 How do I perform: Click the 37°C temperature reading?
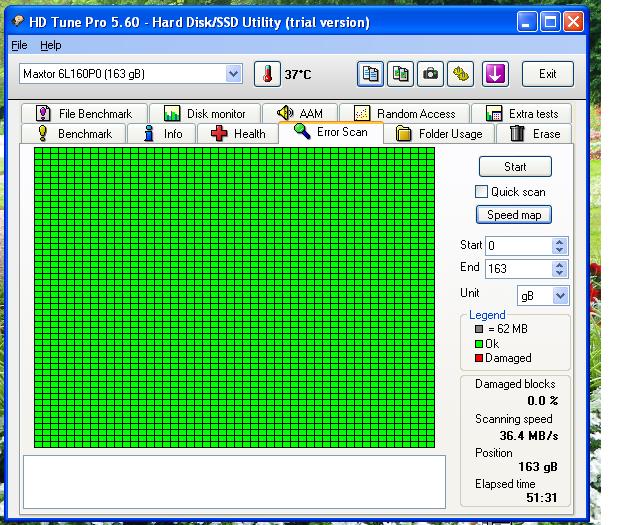[x=298, y=75]
